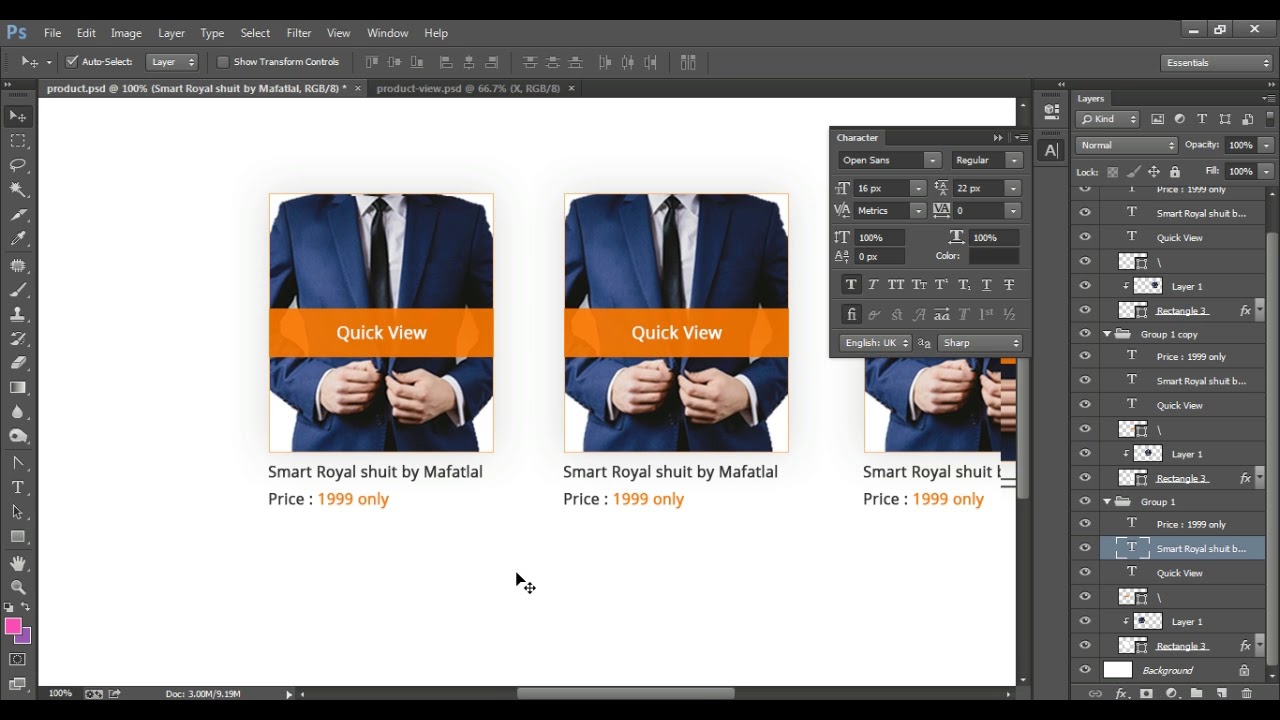Open the Essentials workspace dropdown
The height and width of the screenshot is (720, 1280).
click(1217, 62)
